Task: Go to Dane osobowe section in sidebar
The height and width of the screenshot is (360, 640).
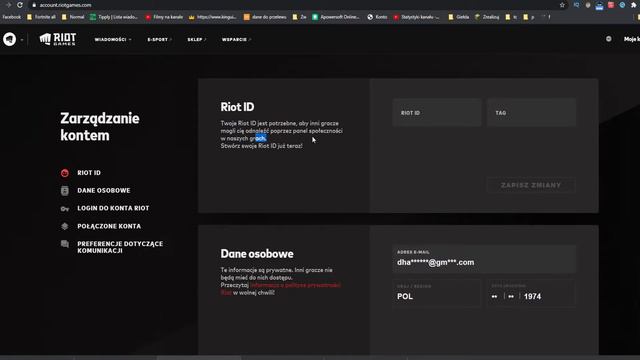Action: (104, 191)
